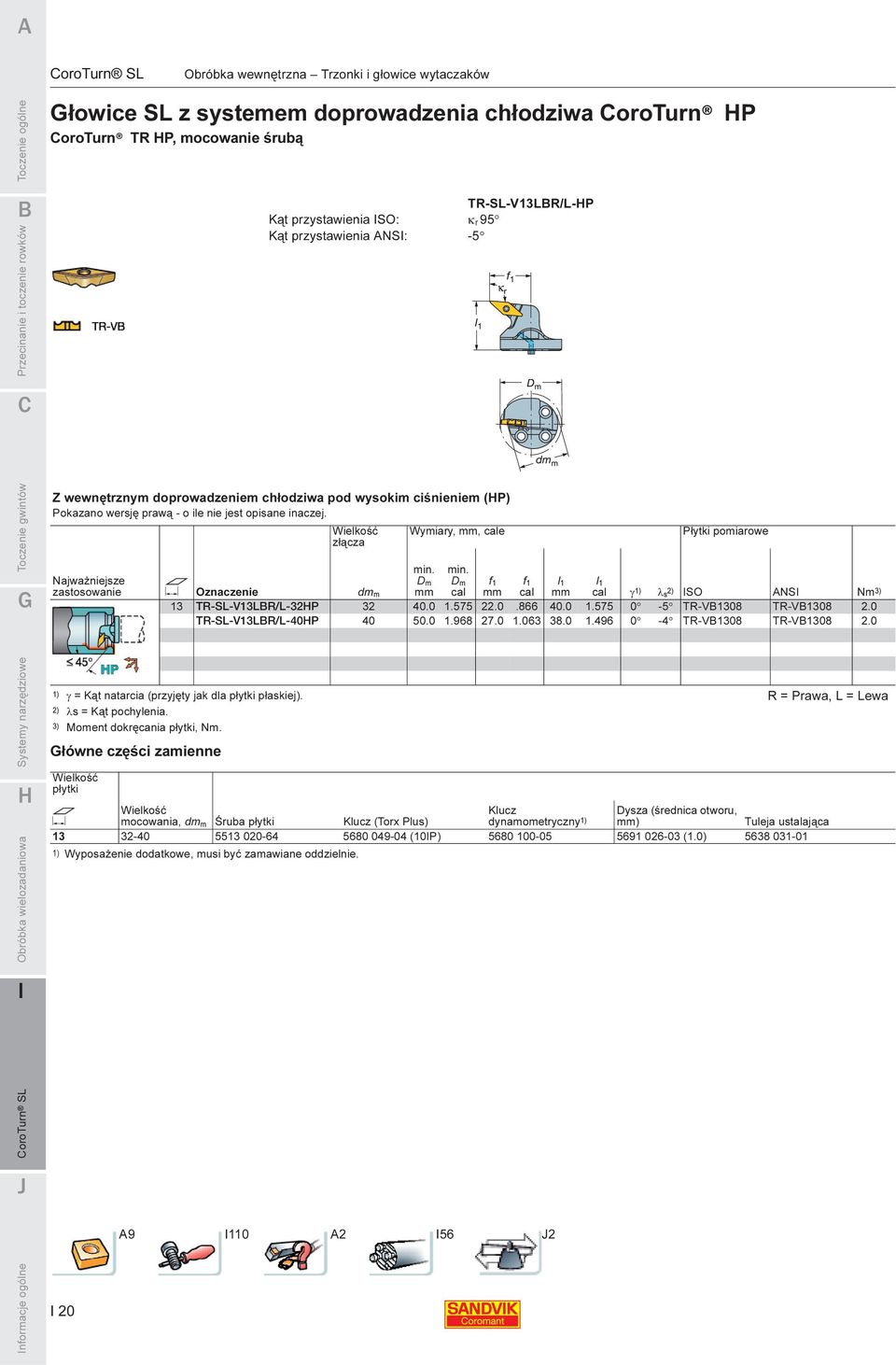Click 'Najważniejsze zastosowanie' label

89,586
